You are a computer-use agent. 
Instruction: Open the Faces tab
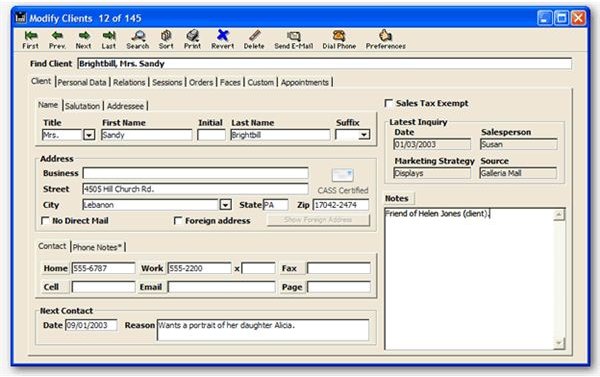point(230,82)
